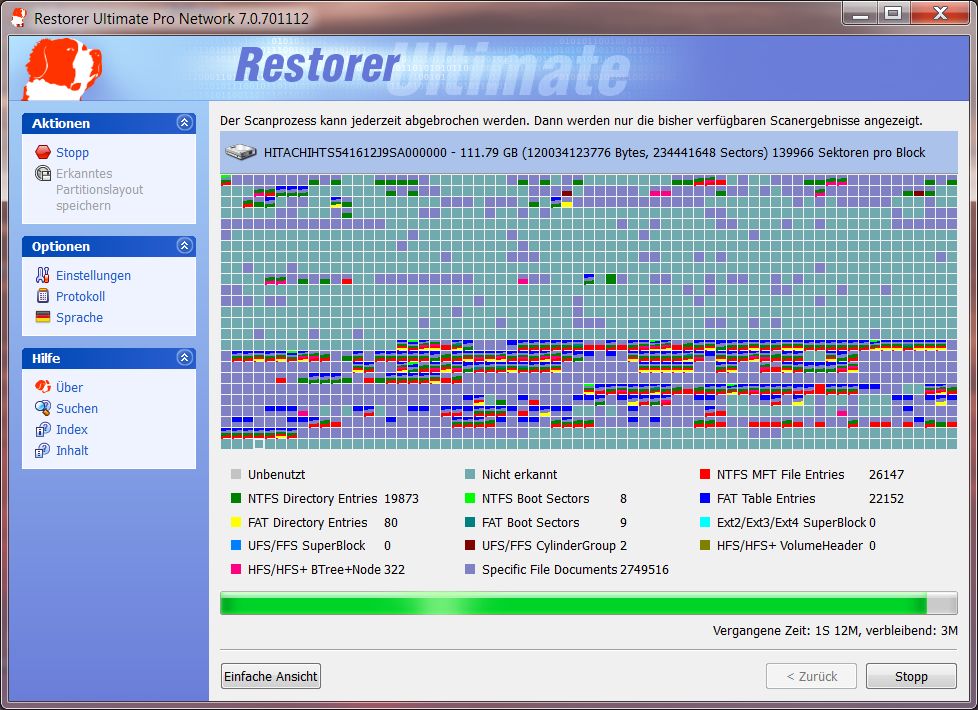The image size is (978, 710).
Task: Click the NTFS MFT File Entries red swatch
Action: tap(705, 474)
